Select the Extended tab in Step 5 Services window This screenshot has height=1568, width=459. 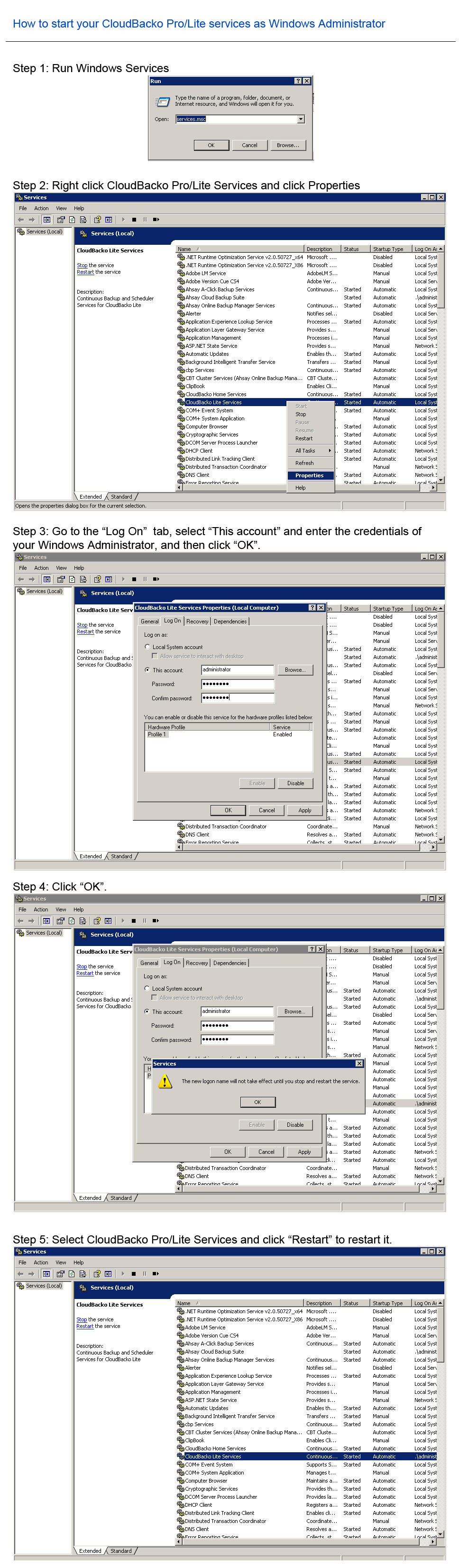tap(90, 1551)
